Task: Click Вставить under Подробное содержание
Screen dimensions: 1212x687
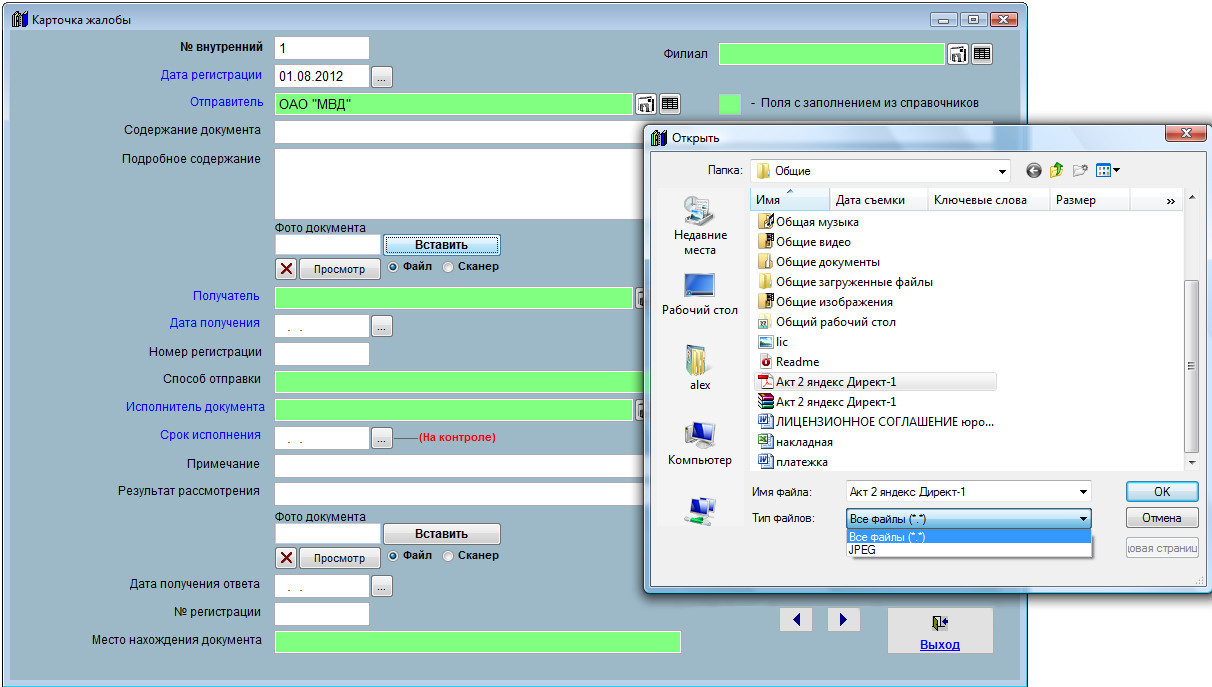Action: coord(442,245)
